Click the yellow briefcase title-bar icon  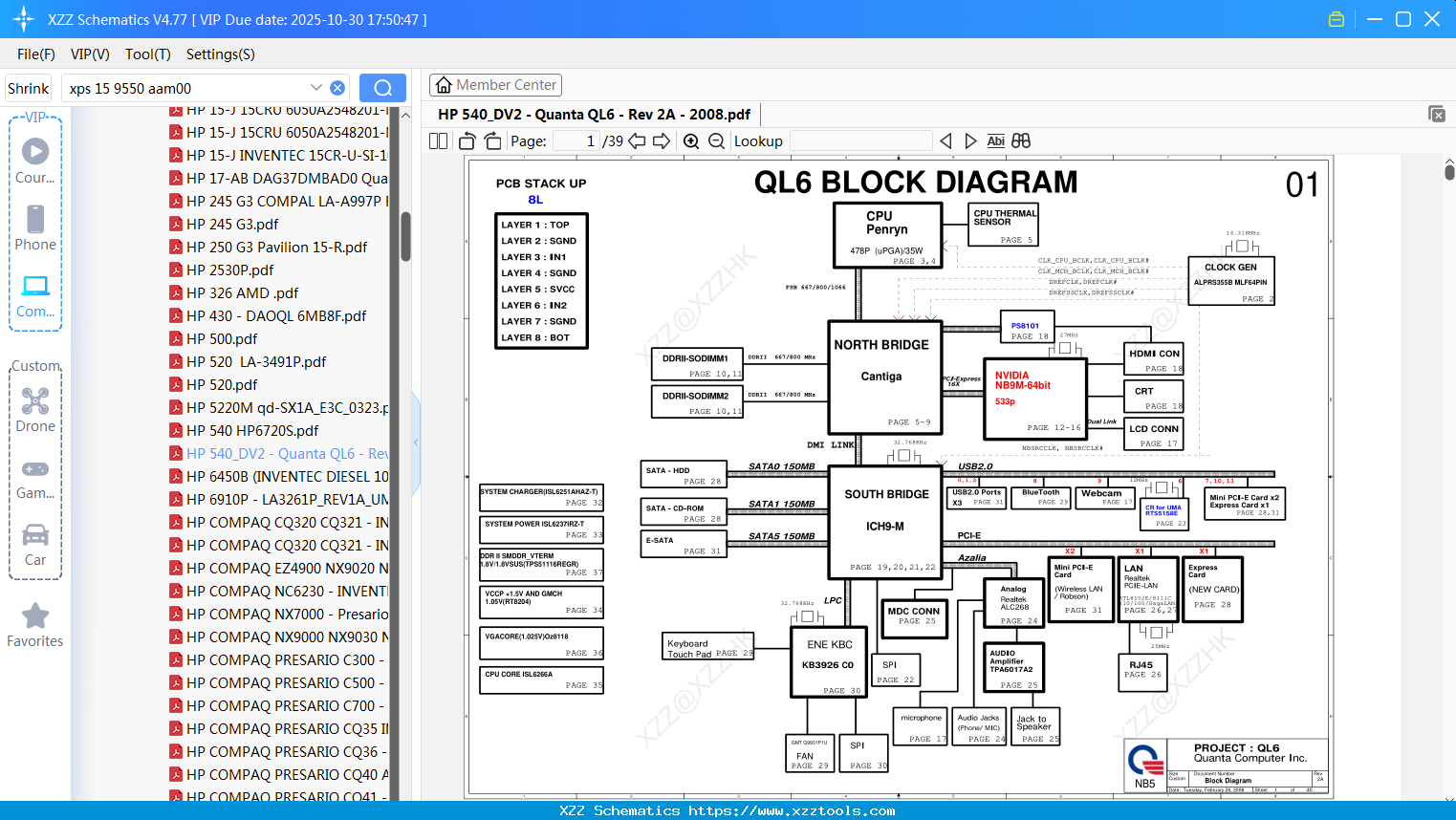click(x=1336, y=19)
